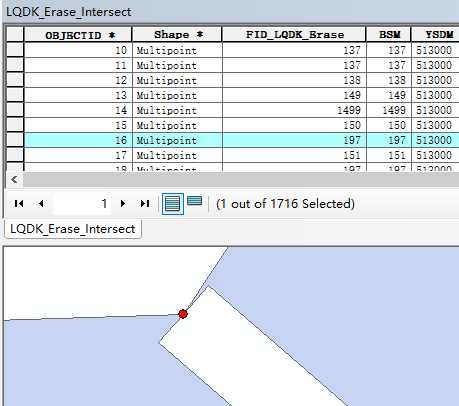Select row selector for OBJECTID 11
Screen dimensions: 459x406
pos(15,65)
